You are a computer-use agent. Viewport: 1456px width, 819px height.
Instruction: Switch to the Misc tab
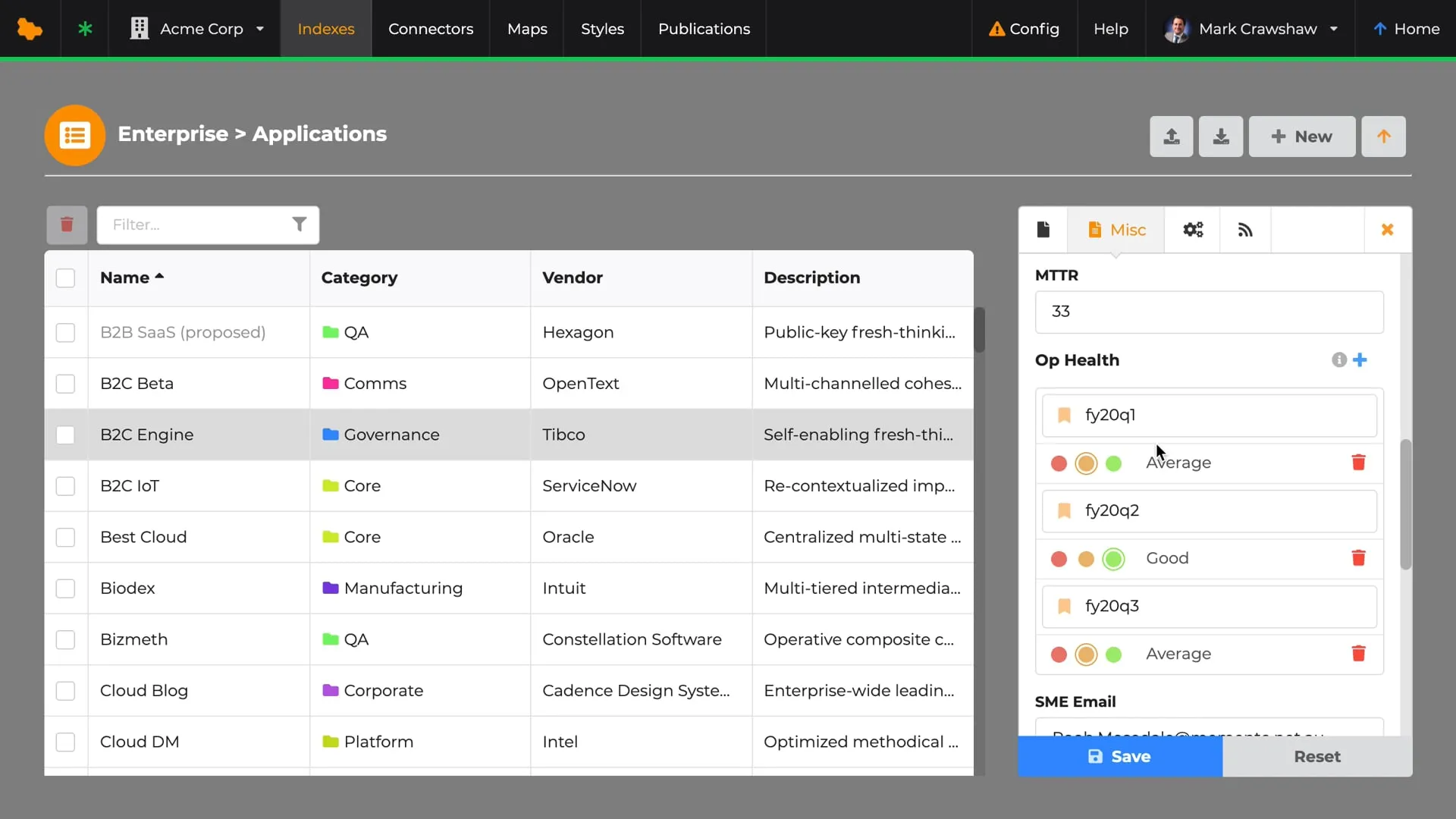[1116, 230]
